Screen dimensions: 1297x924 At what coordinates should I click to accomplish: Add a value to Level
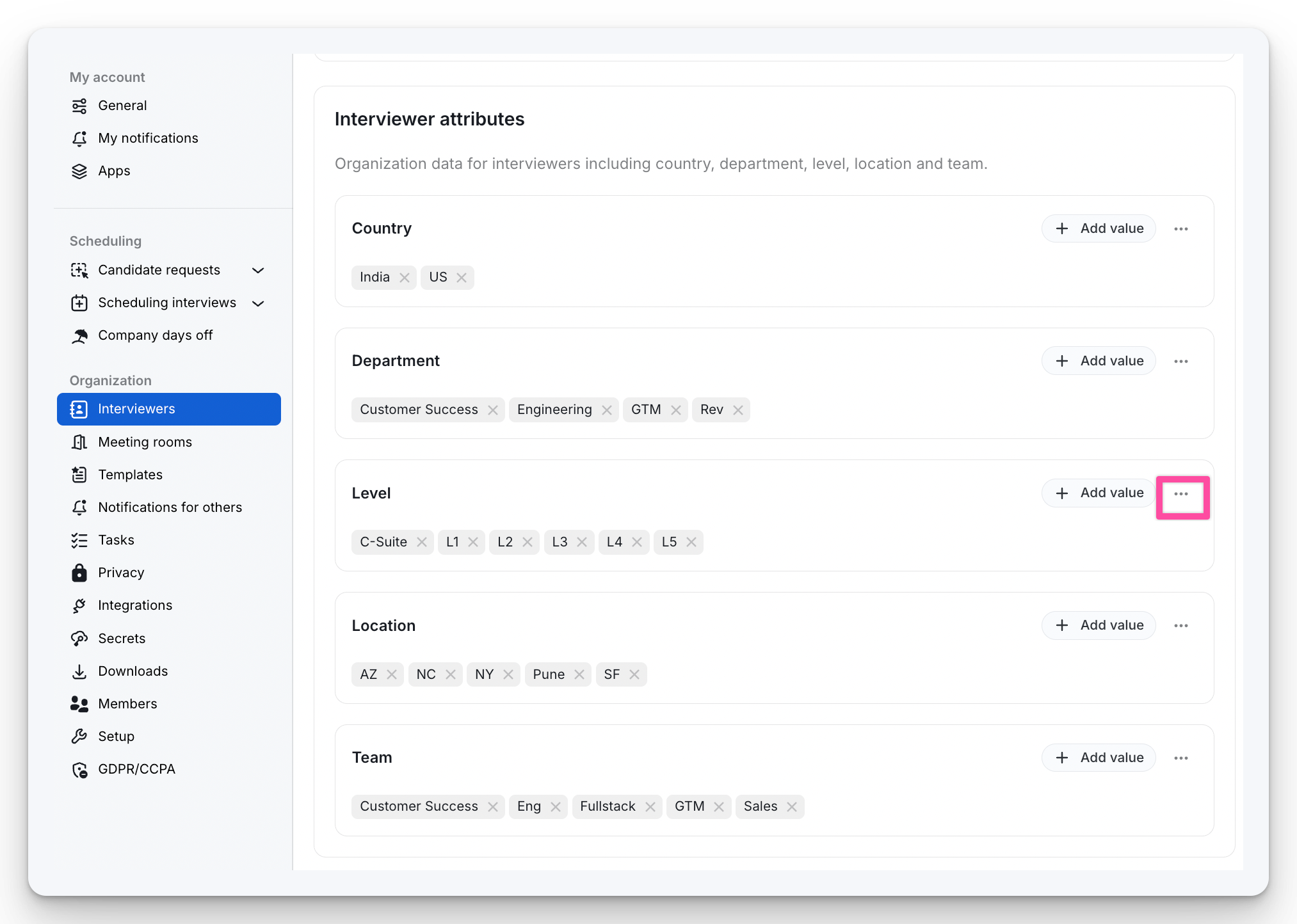click(1099, 493)
